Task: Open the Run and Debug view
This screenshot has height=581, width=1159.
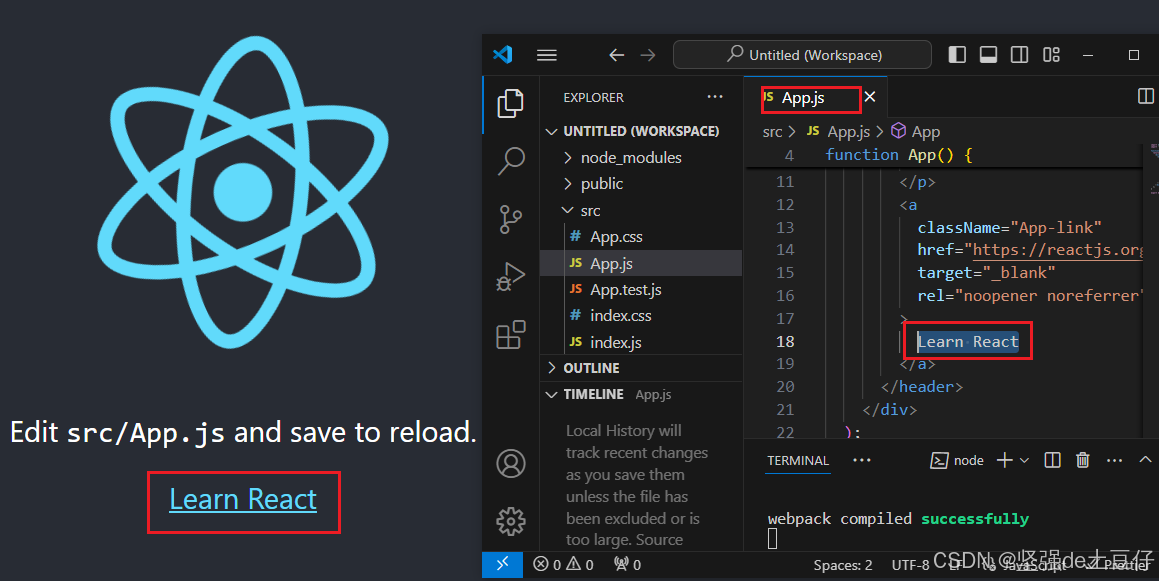Action: click(510, 277)
